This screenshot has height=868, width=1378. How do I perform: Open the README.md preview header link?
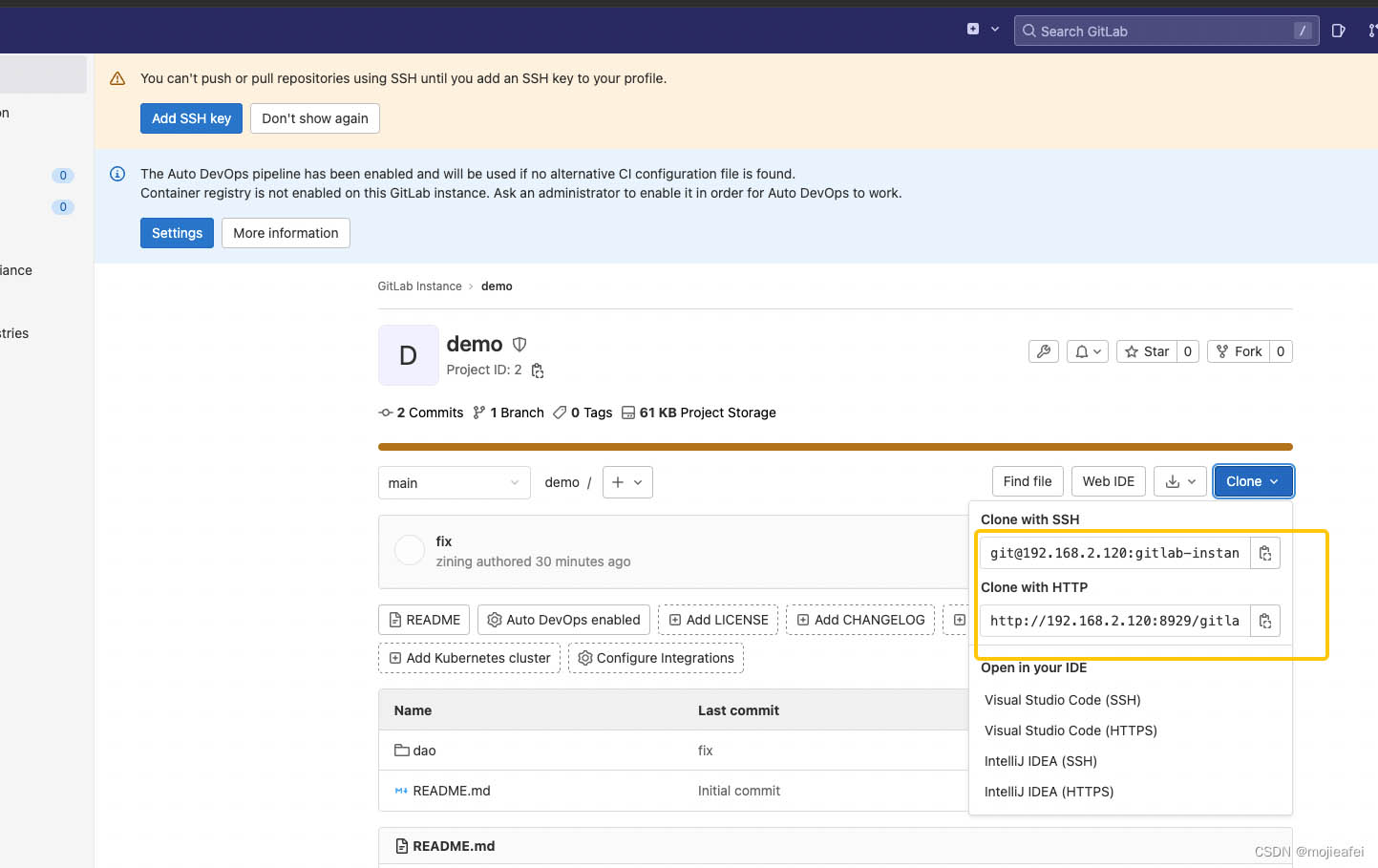pos(454,846)
